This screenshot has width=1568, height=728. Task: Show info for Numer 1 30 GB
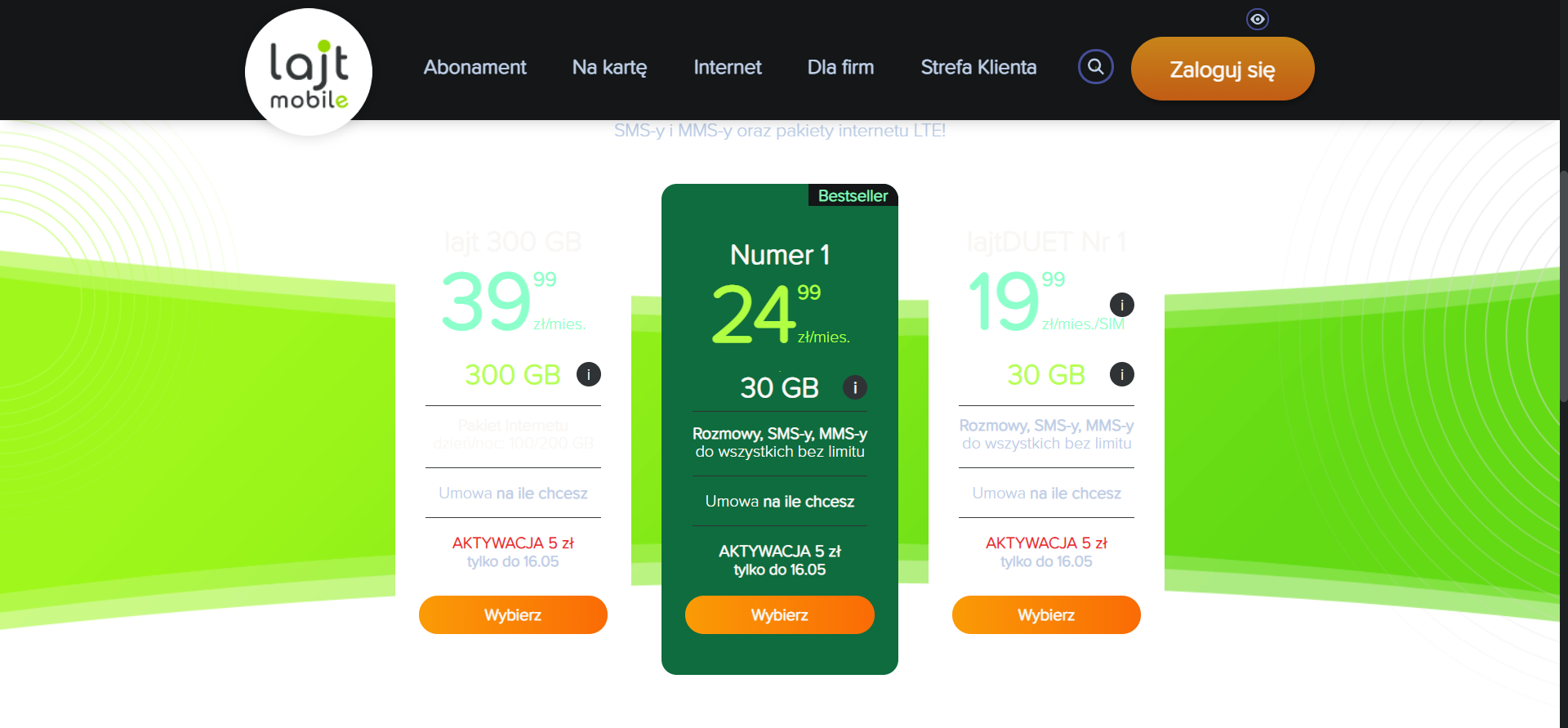[855, 387]
